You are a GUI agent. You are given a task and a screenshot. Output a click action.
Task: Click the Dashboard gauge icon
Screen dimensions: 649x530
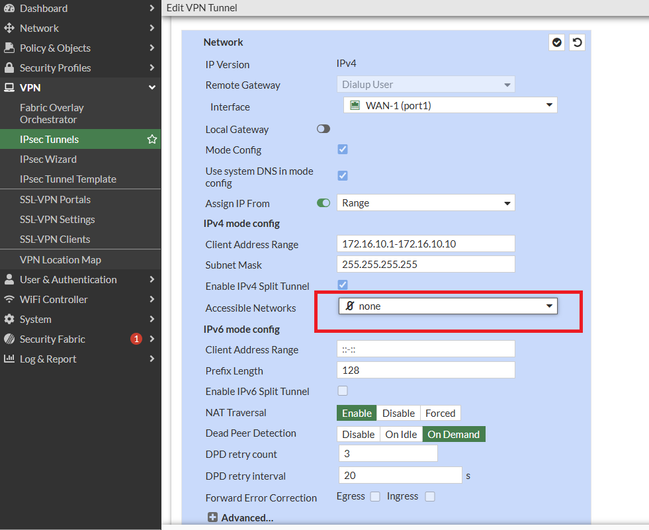pos(9,8)
